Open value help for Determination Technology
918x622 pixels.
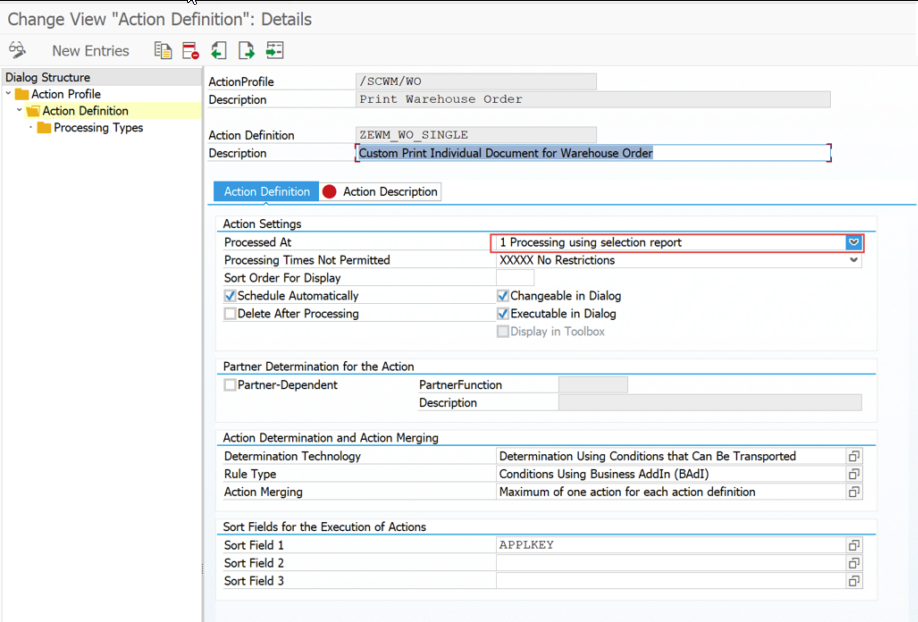[854, 456]
